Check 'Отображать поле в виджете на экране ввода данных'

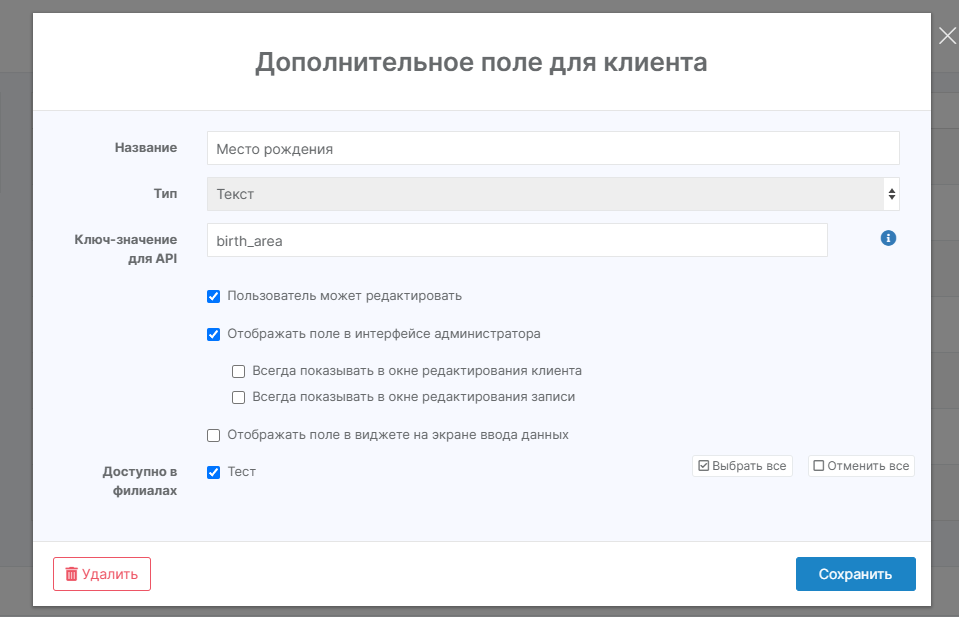pyautogui.click(x=213, y=435)
